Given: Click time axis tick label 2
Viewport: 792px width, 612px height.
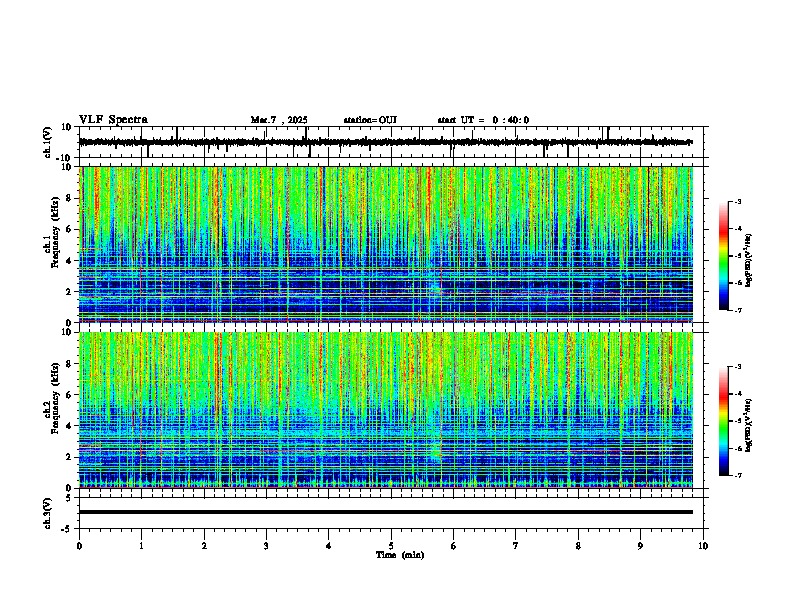Looking at the screenshot, I should 204,546.
